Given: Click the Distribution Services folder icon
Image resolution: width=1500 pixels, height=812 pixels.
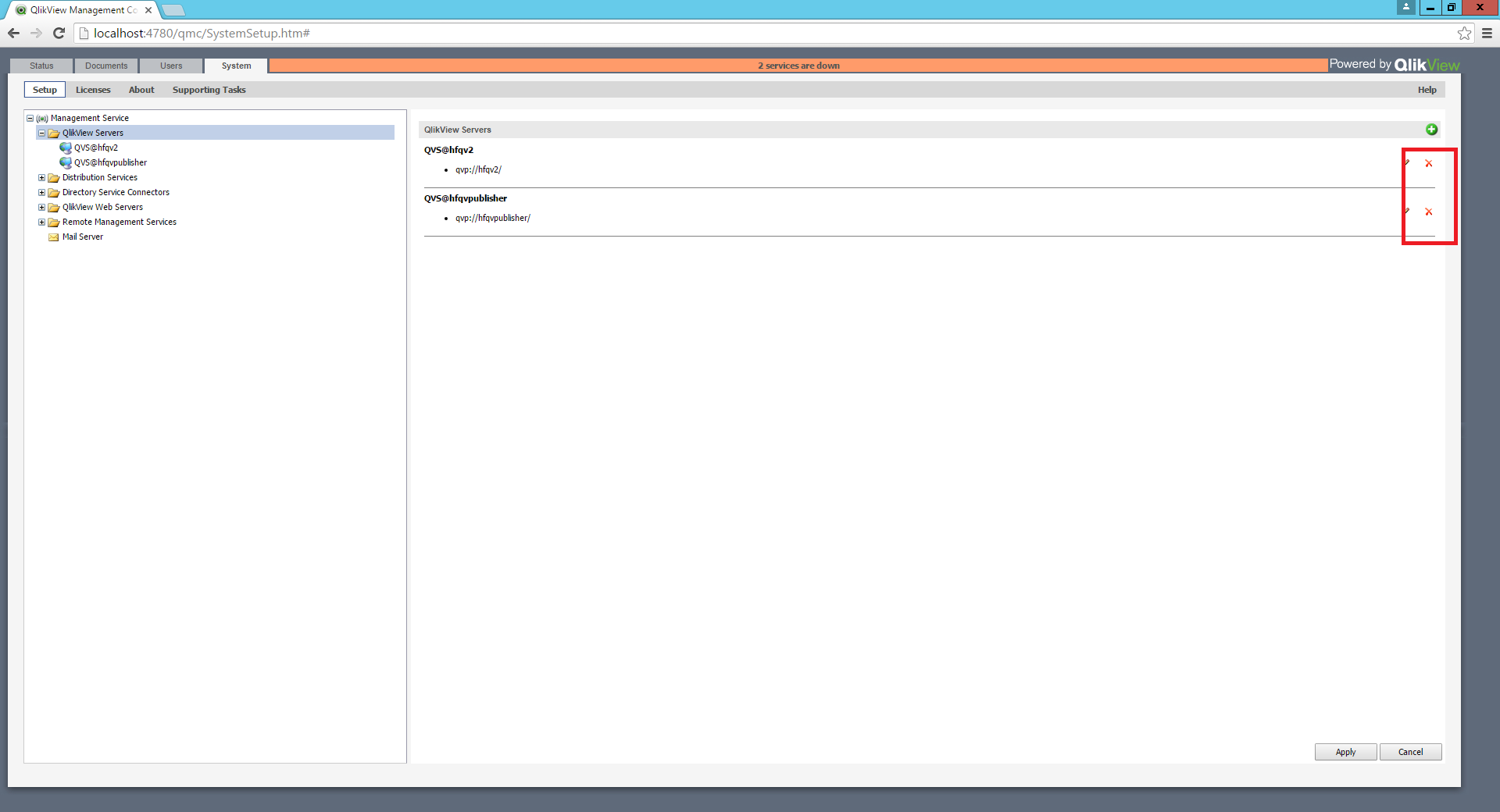Looking at the screenshot, I should pyautogui.click(x=54, y=178).
